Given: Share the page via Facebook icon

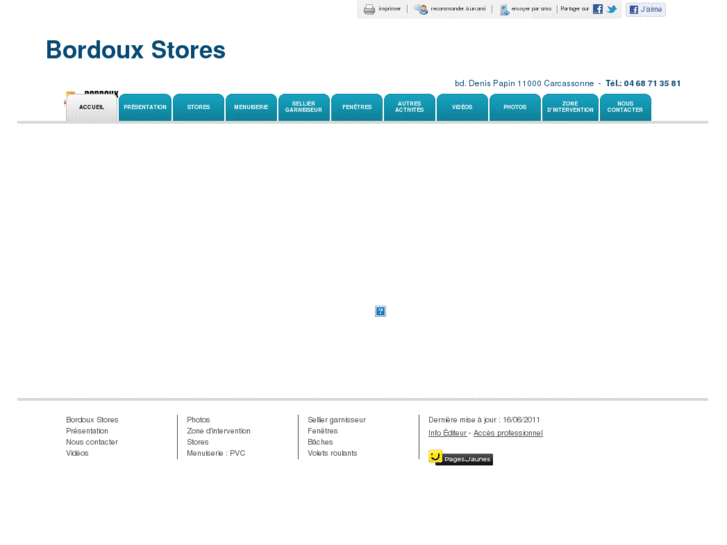Looking at the screenshot, I should click(598, 9).
